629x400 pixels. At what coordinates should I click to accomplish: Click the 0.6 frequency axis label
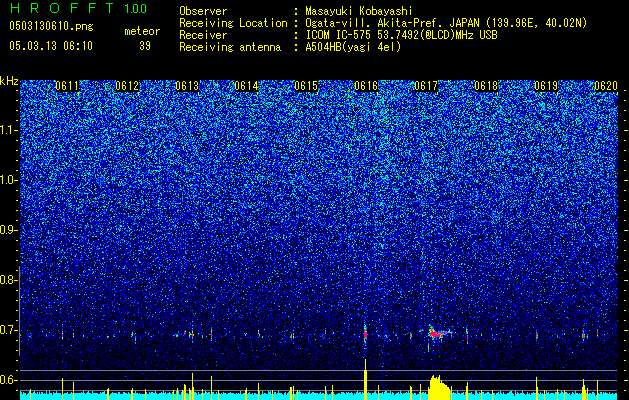tap(8, 380)
